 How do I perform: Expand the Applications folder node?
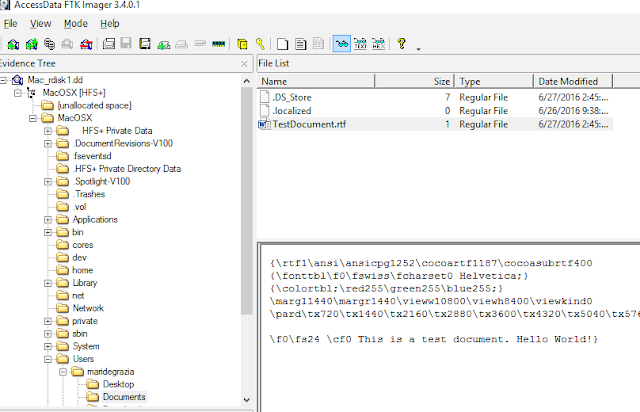[48, 220]
